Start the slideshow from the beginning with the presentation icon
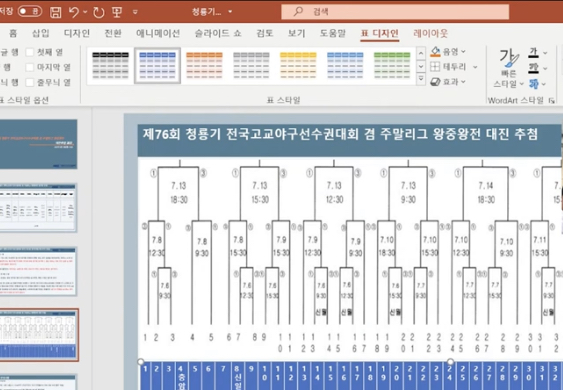This screenshot has height=390, width=563. [117, 12]
